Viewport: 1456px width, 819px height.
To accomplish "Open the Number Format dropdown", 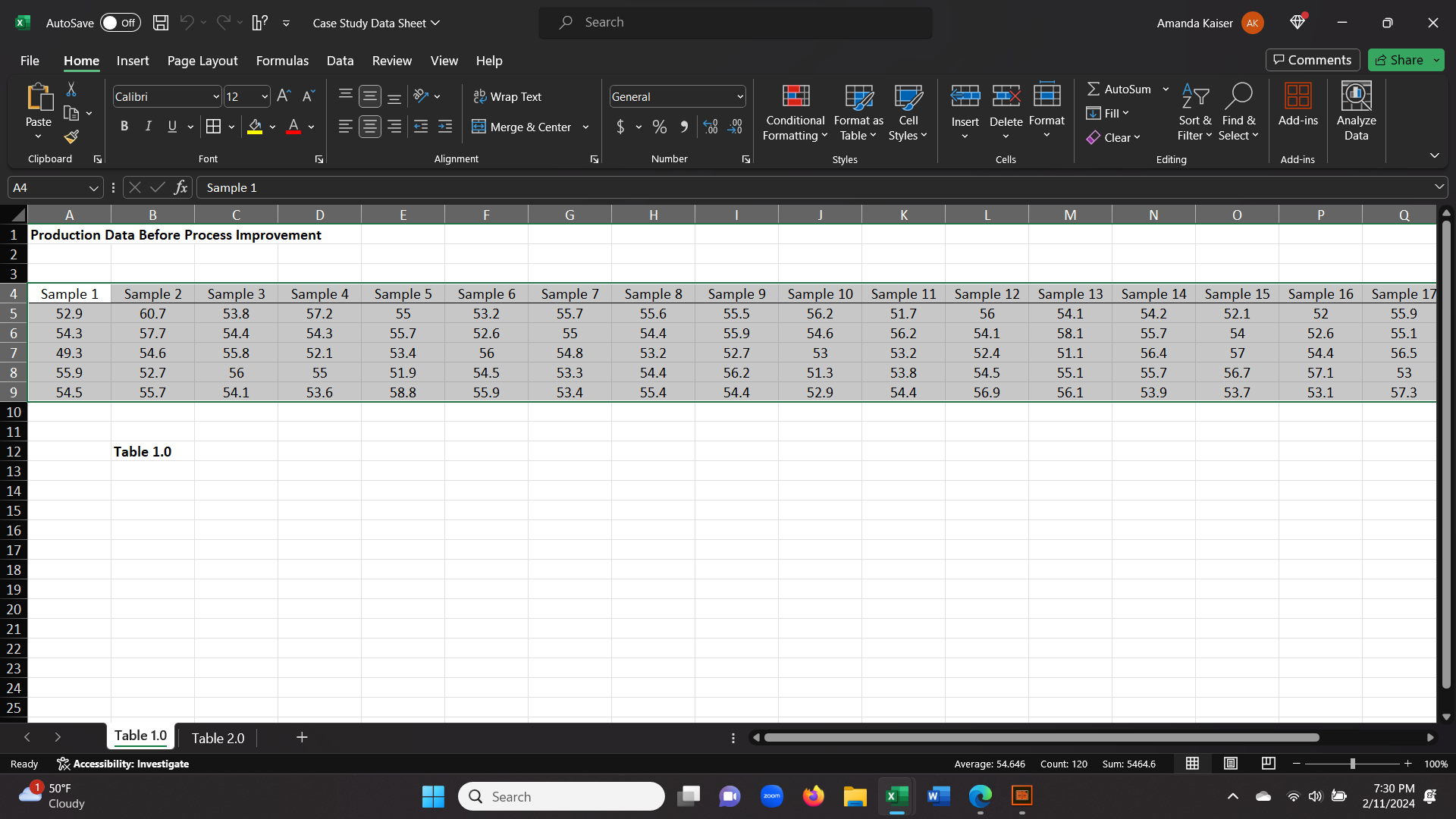I will pyautogui.click(x=739, y=96).
